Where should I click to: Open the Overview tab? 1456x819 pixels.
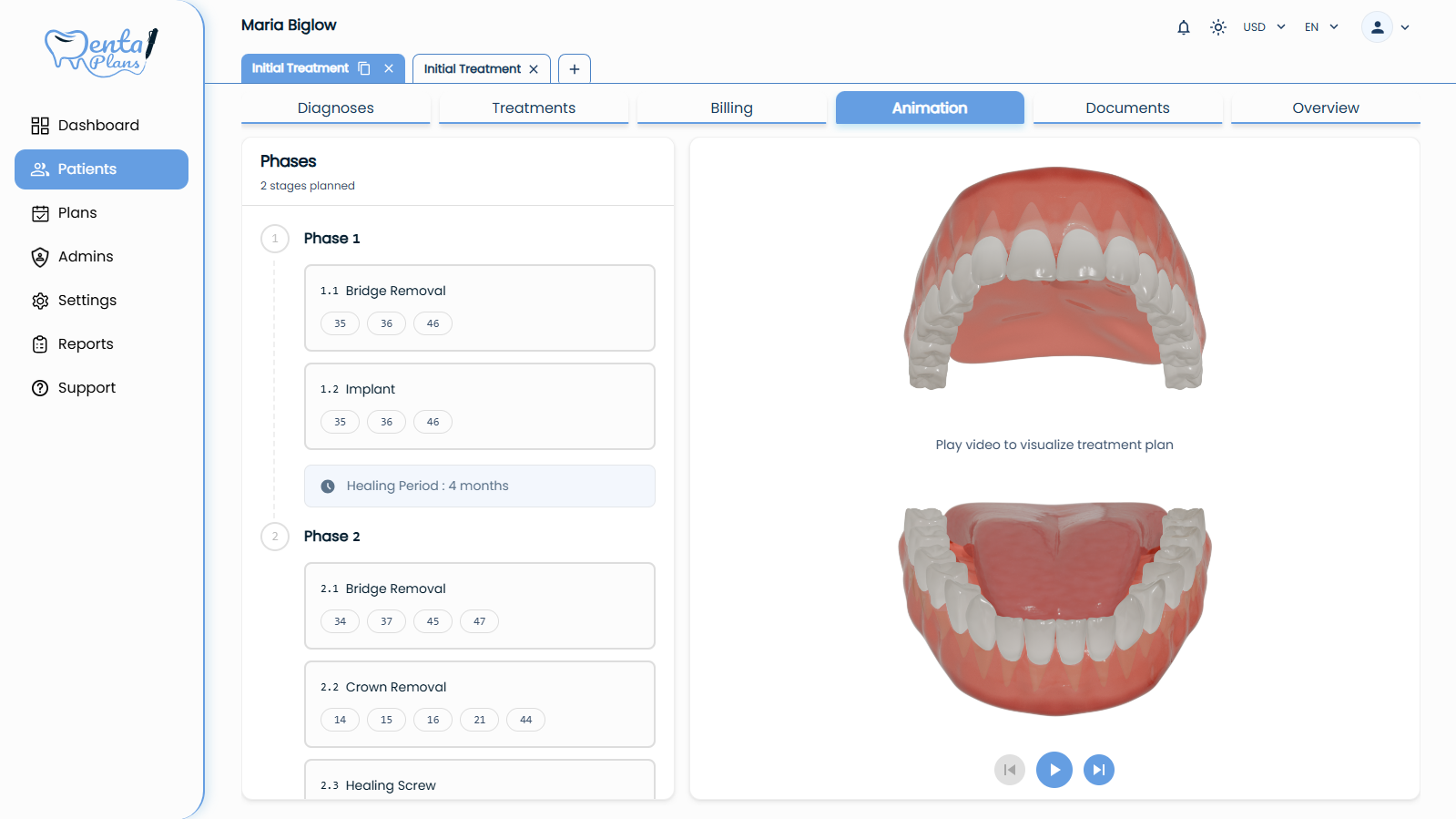click(1325, 107)
